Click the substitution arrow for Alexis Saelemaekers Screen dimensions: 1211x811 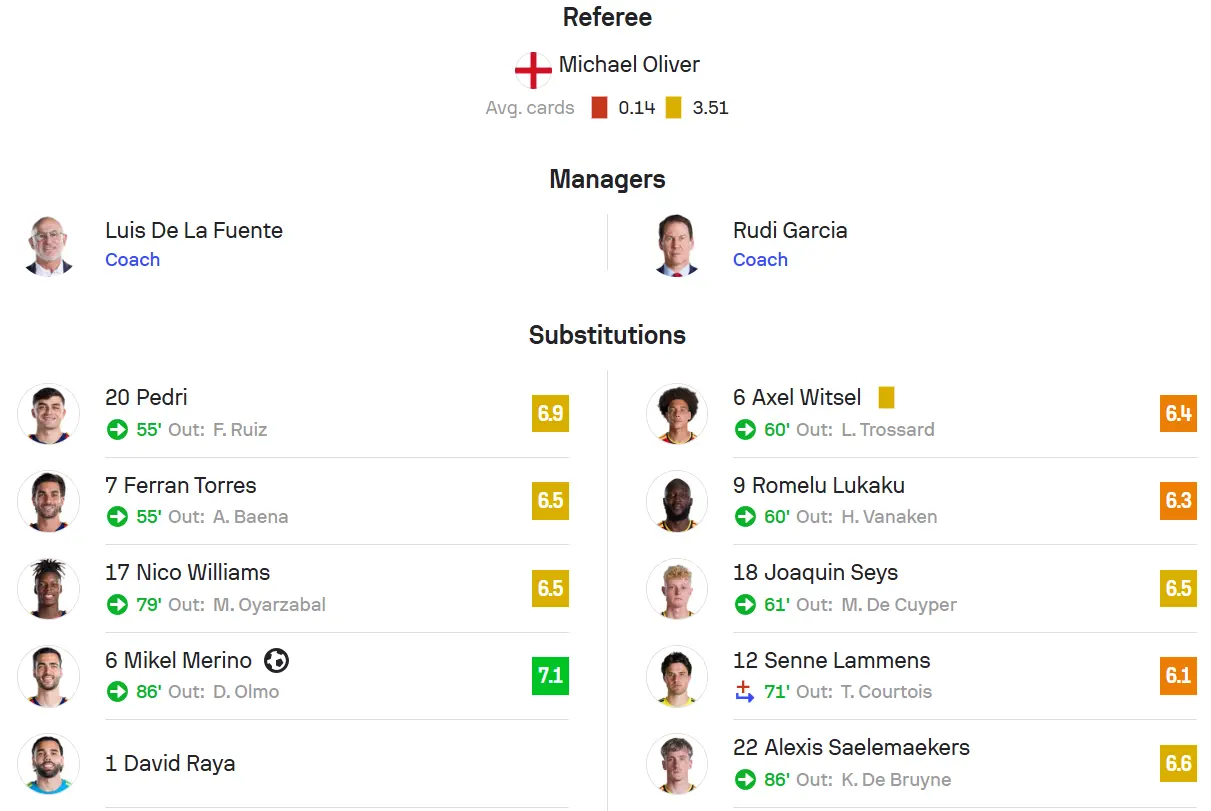pyautogui.click(x=745, y=779)
